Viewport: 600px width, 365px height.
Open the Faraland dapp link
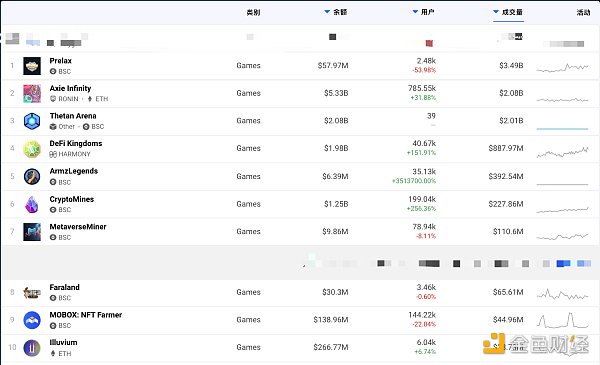(65, 287)
